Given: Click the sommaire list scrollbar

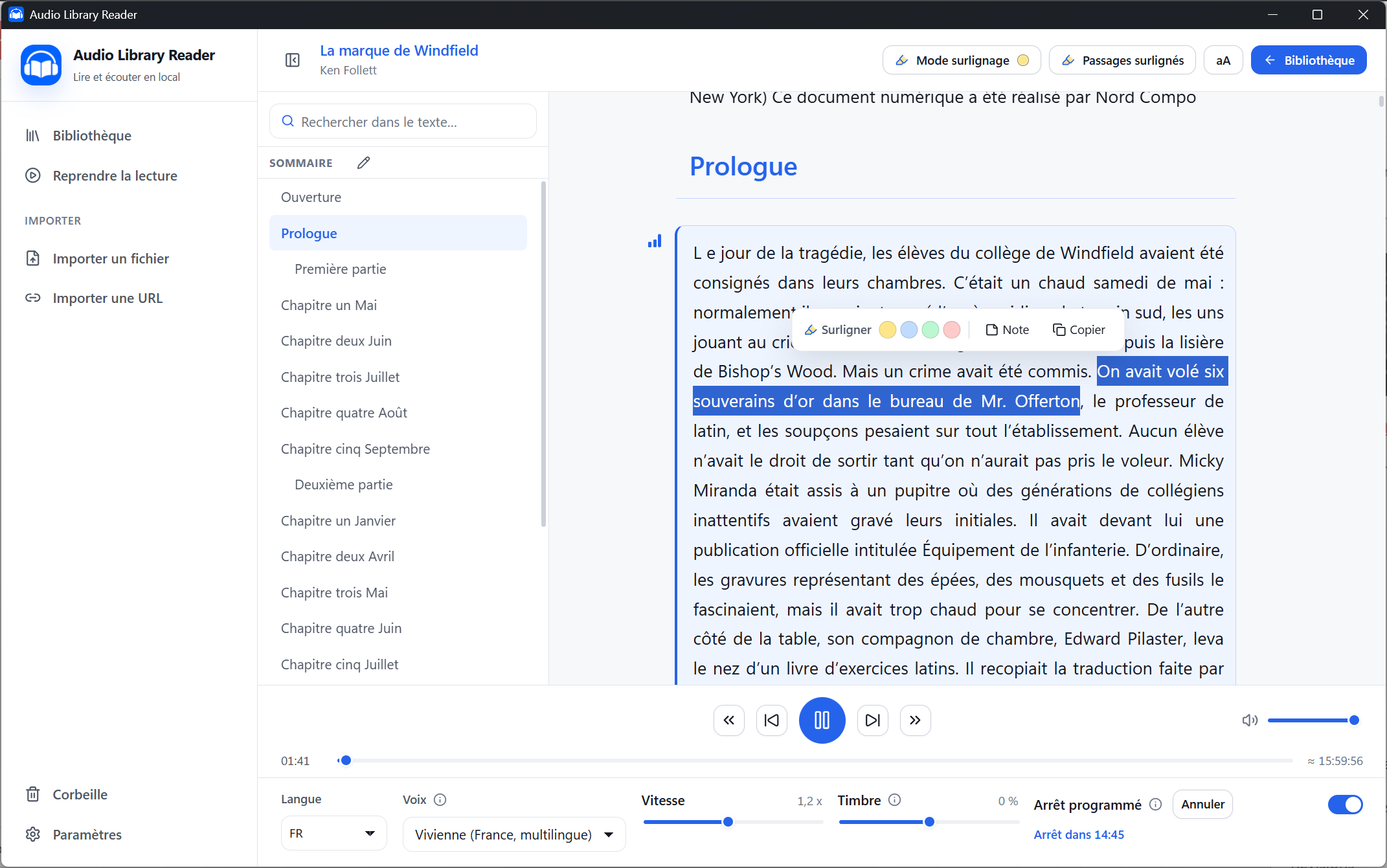Looking at the screenshot, I should [x=543, y=353].
